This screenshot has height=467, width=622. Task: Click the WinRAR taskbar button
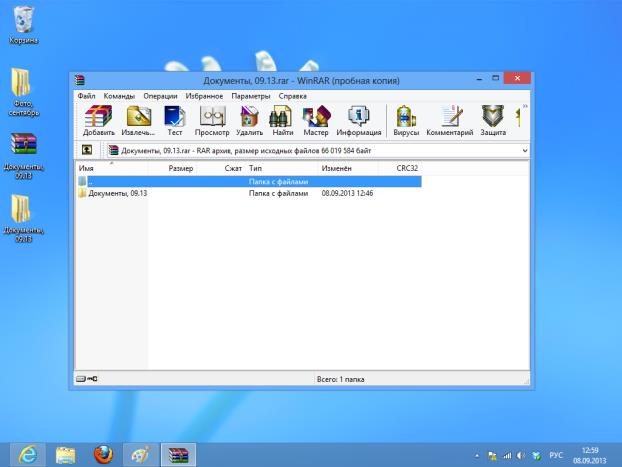click(x=179, y=455)
